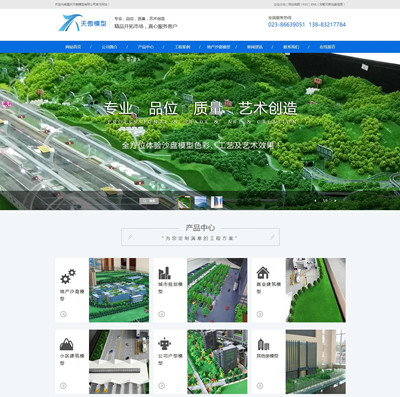Open the 产品中心 navigation menu item

point(146,47)
